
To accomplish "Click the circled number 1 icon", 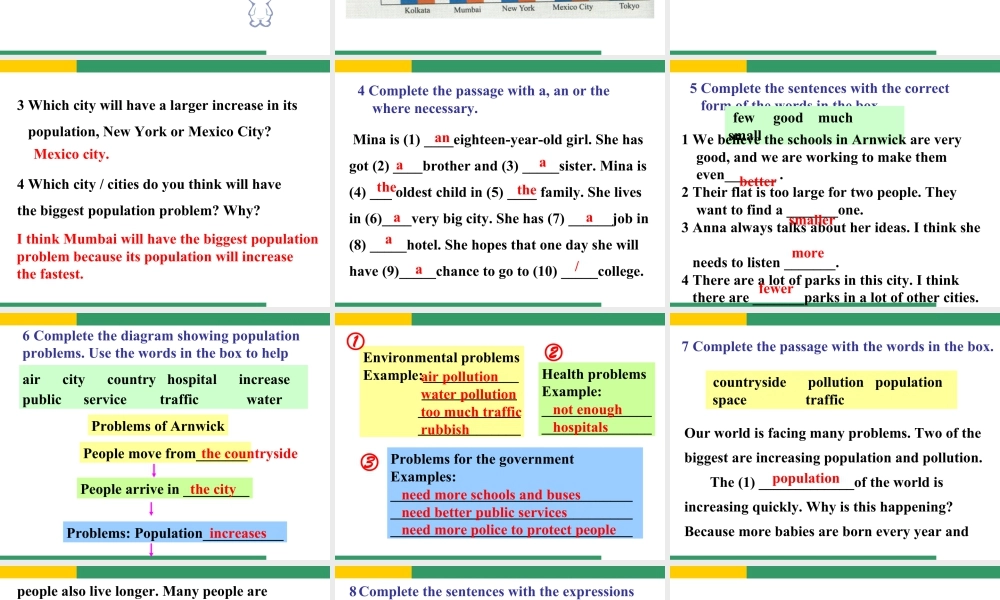I will (353, 341).
